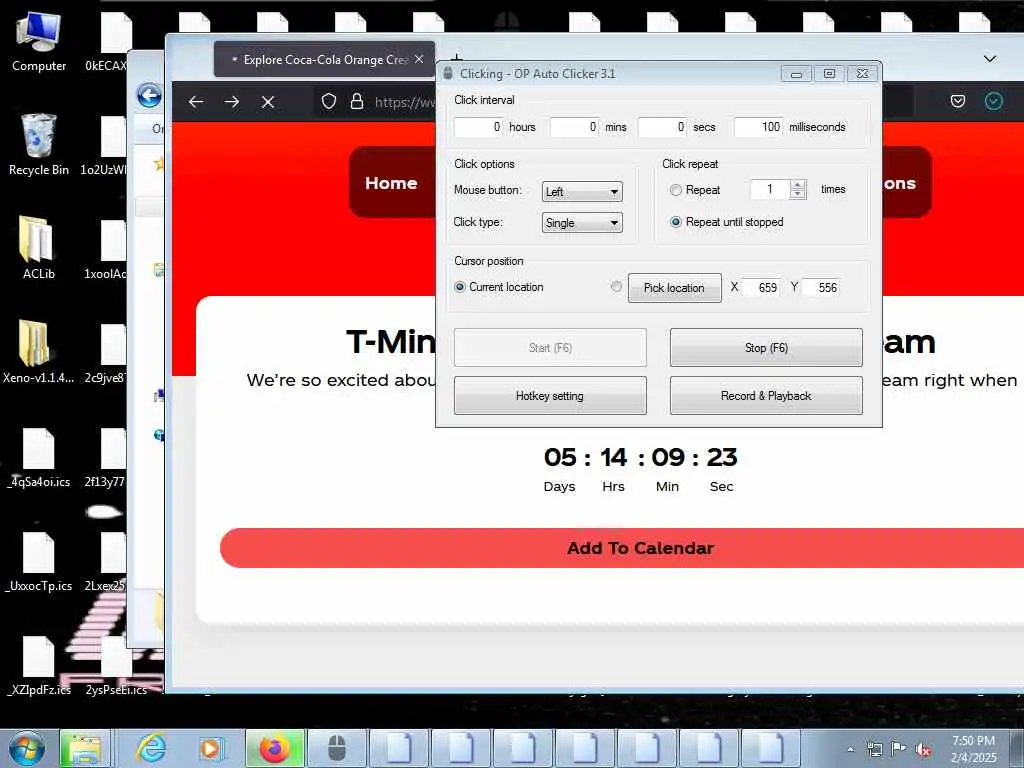Image resolution: width=1024 pixels, height=768 pixels.
Task: Open Firefox list all tabs chevron
Action: click(x=990, y=59)
